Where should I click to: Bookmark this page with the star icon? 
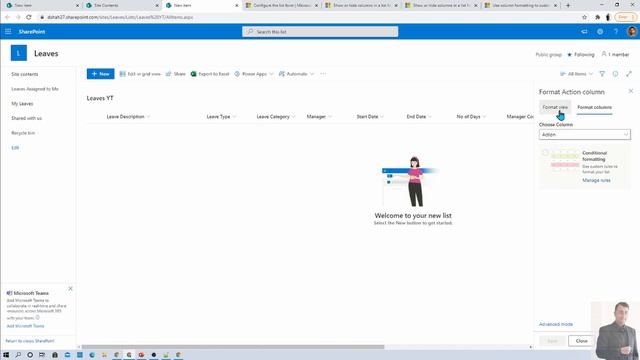coord(584,17)
